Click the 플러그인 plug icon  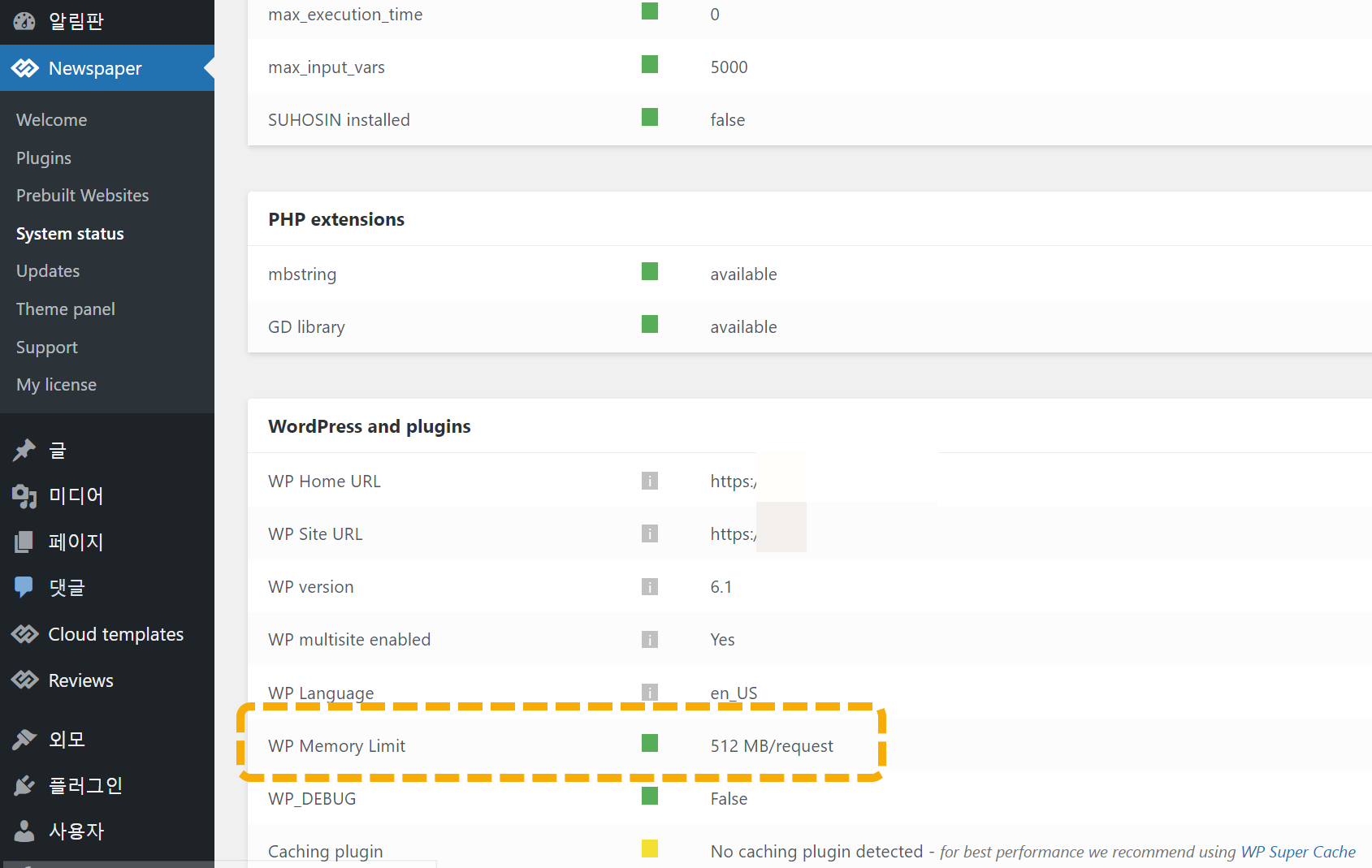[24, 785]
